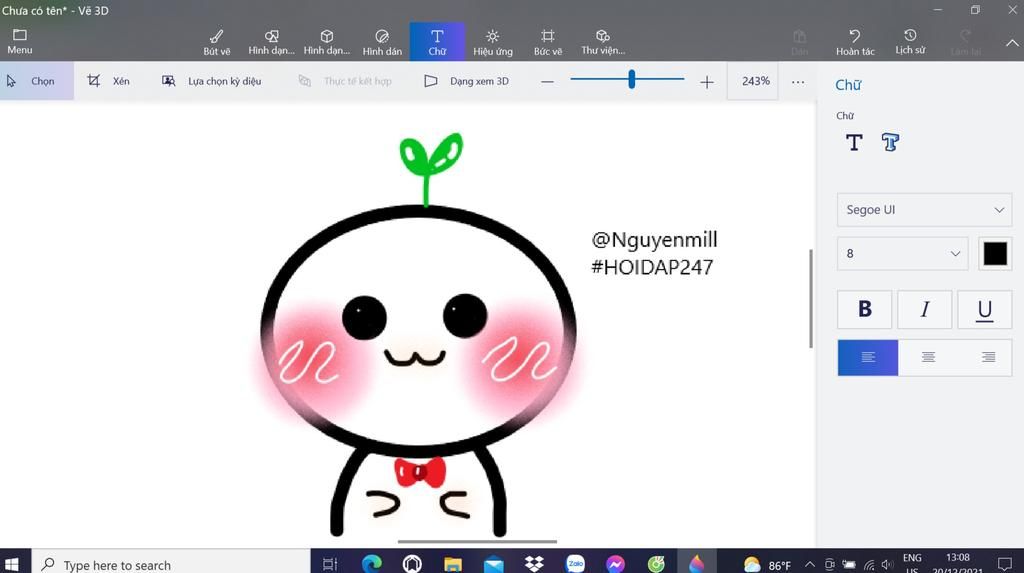
Task: Activate the Xén crop tool
Action: 108,81
